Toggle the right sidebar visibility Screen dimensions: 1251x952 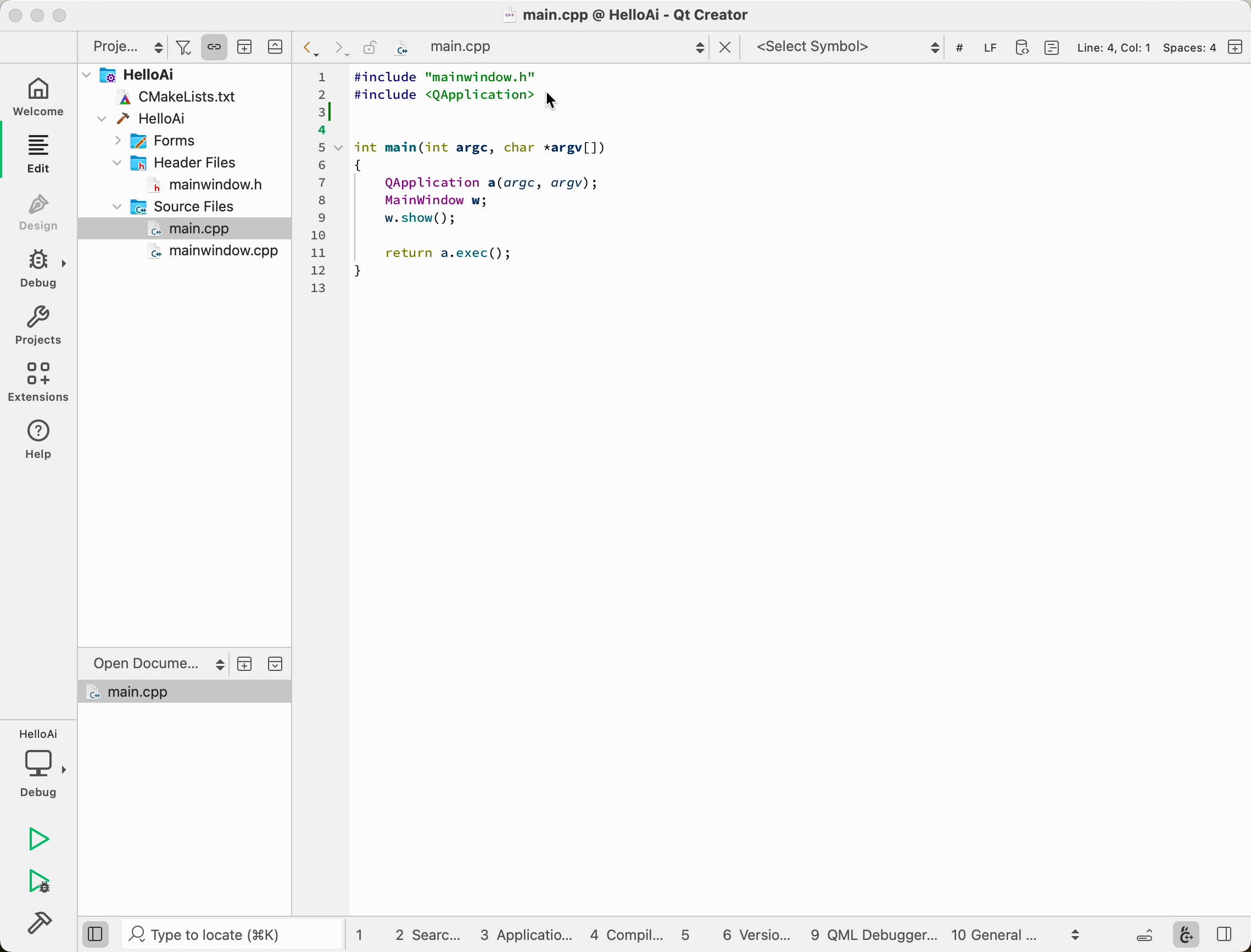(x=1223, y=934)
